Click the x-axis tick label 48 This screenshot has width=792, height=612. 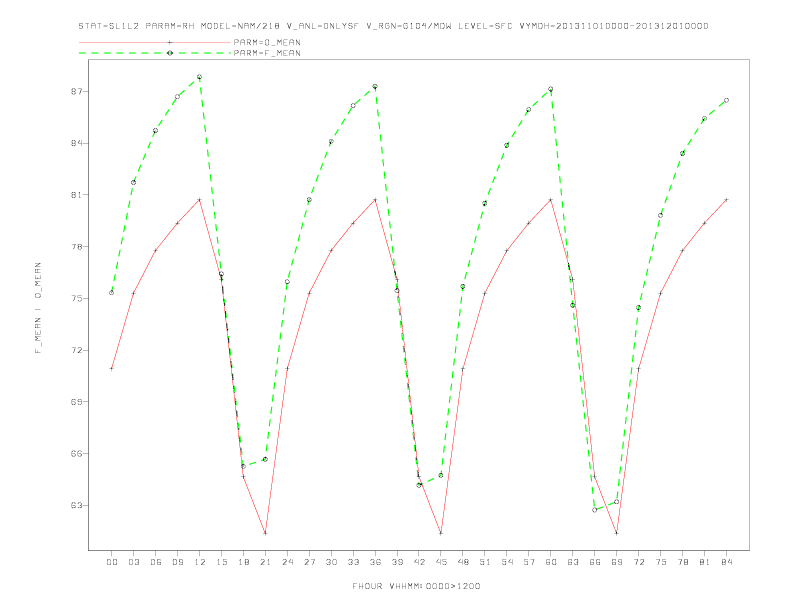pos(463,562)
